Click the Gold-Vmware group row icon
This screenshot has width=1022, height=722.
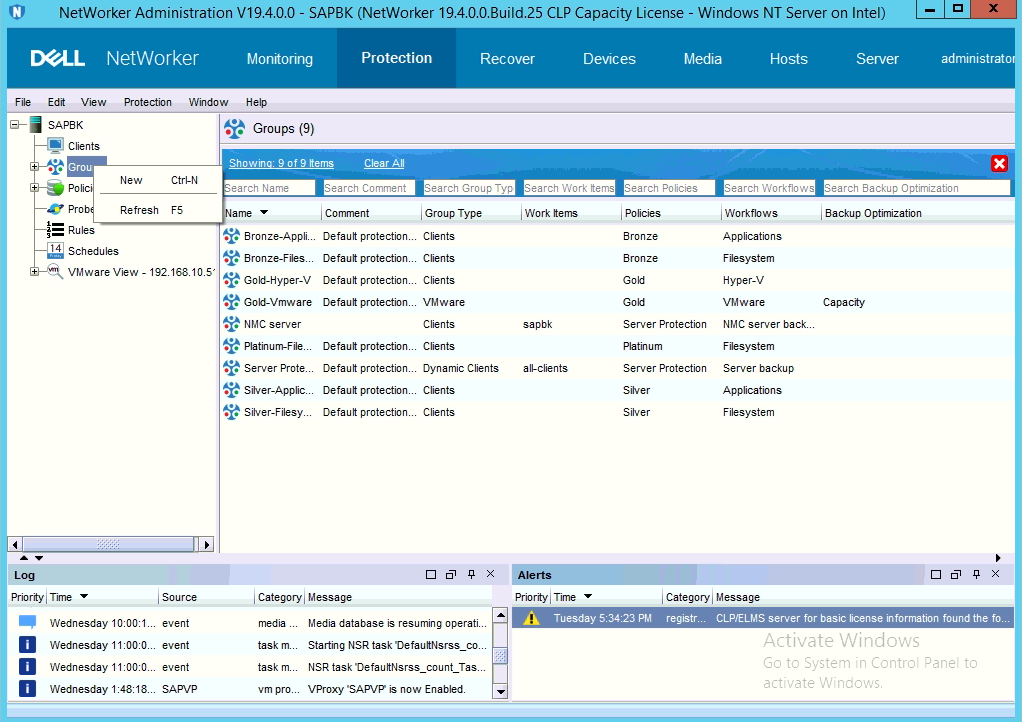tap(232, 302)
